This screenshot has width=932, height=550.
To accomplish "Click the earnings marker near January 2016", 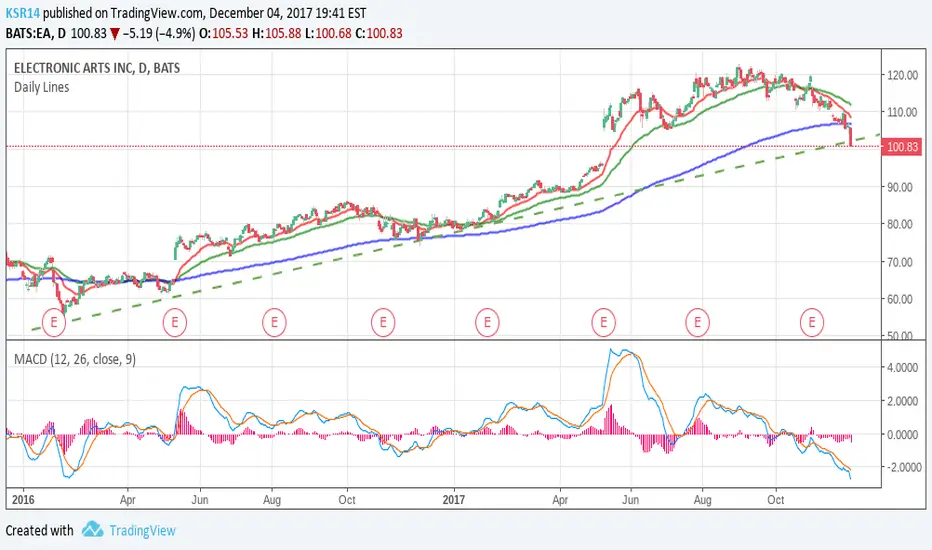I will (x=53, y=323).
